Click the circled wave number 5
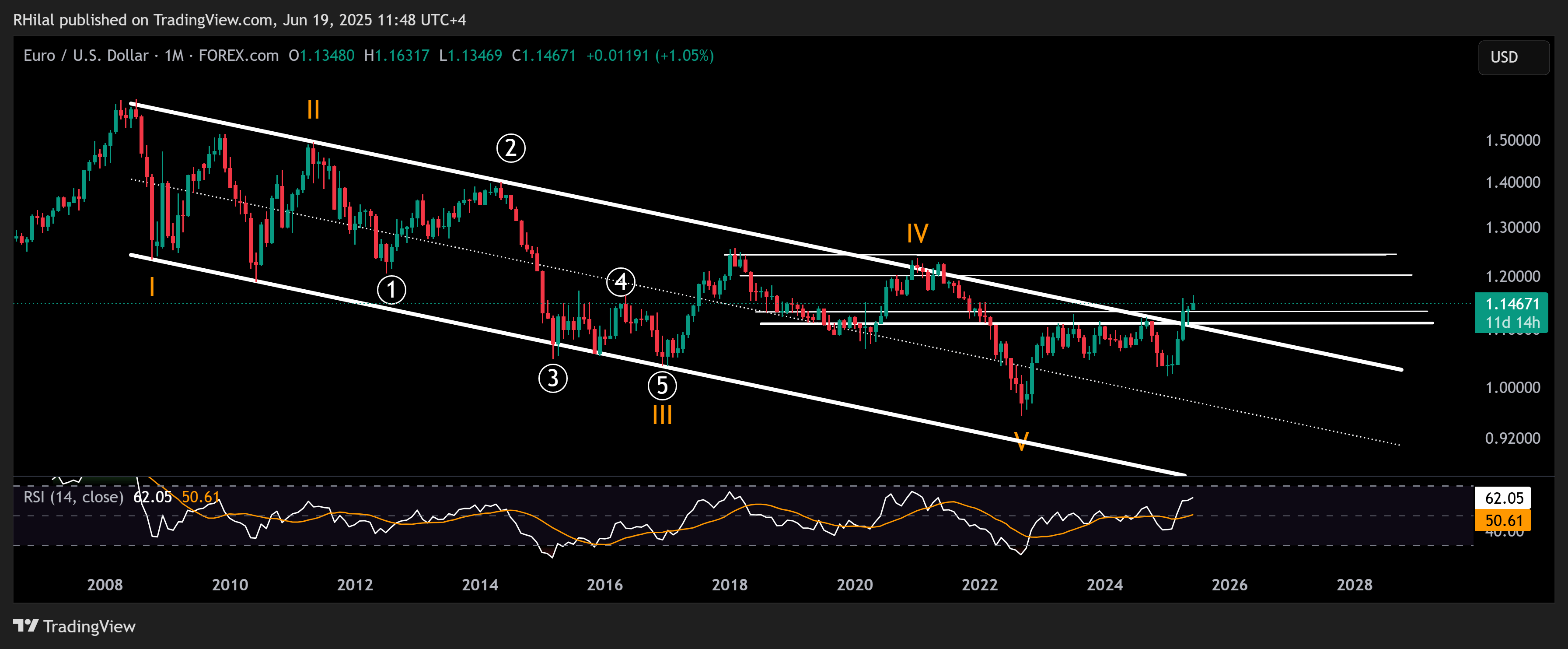1568x649 pixels. 662,386
